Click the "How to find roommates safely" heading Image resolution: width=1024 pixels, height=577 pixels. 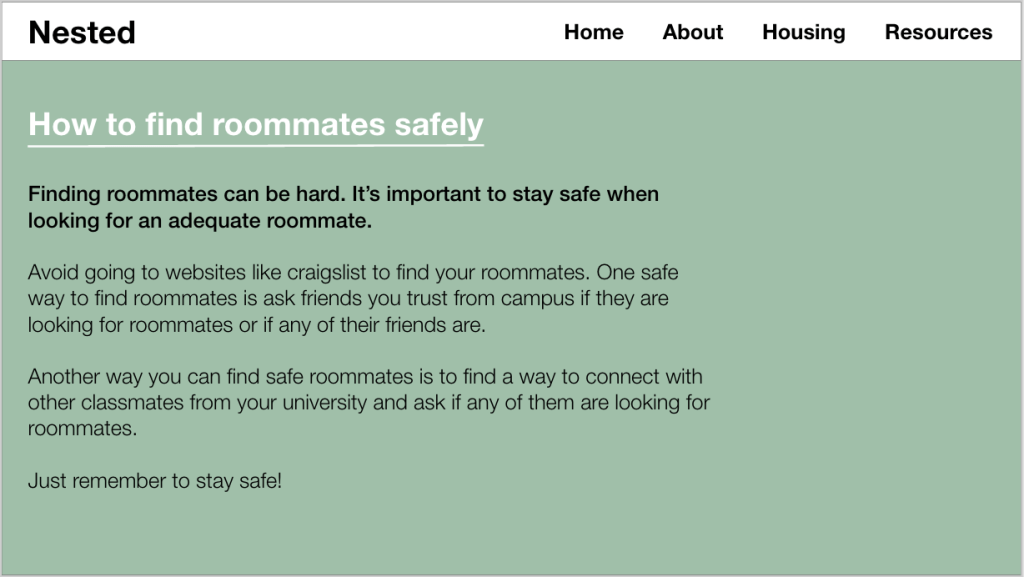click(x=255, y=124)
